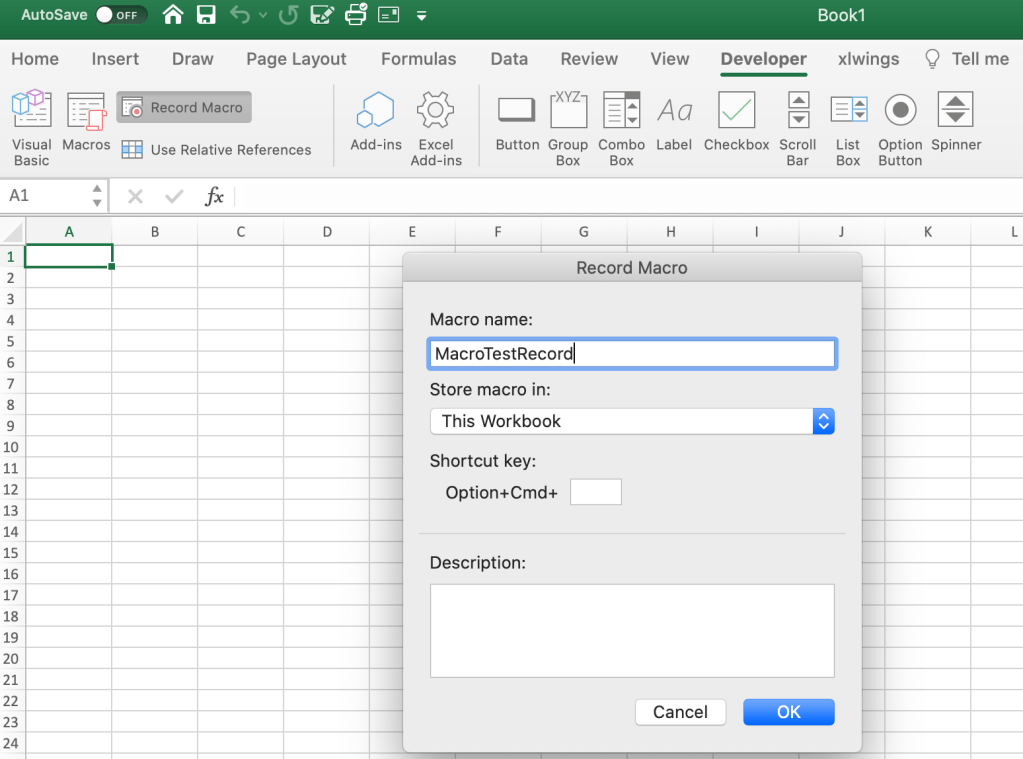The image size is (1023, 759).
Task: Open the Undo history dropdown arrow
Action: [x=263, y=16]
